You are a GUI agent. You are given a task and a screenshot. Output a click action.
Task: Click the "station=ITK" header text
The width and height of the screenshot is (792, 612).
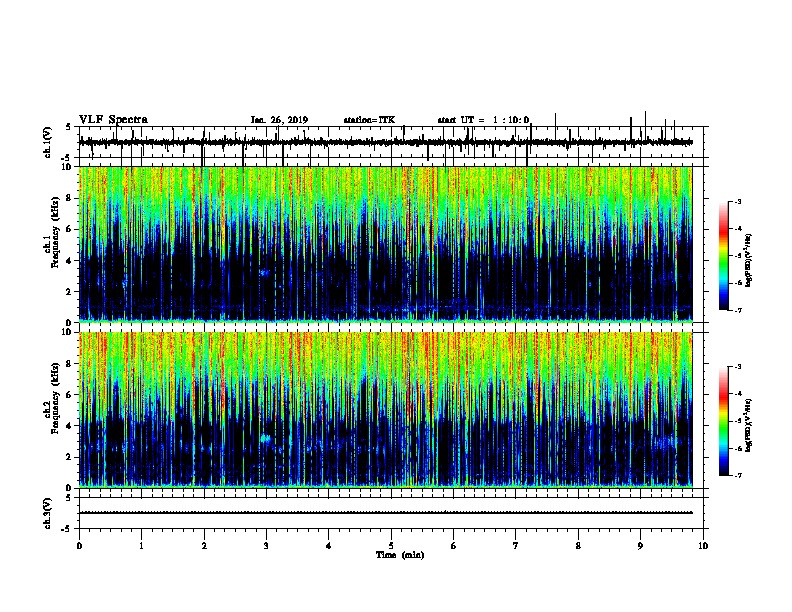[x=369, y=120]
